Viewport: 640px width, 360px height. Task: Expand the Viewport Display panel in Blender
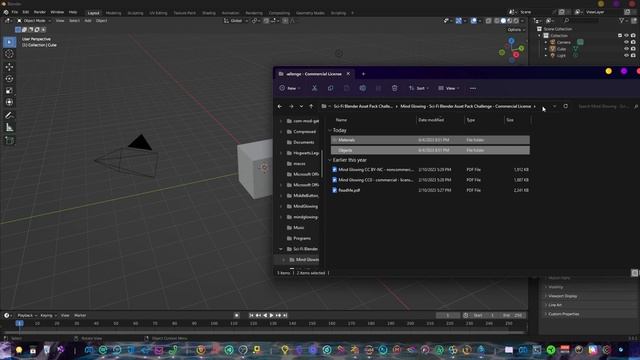tap(562, 296)
